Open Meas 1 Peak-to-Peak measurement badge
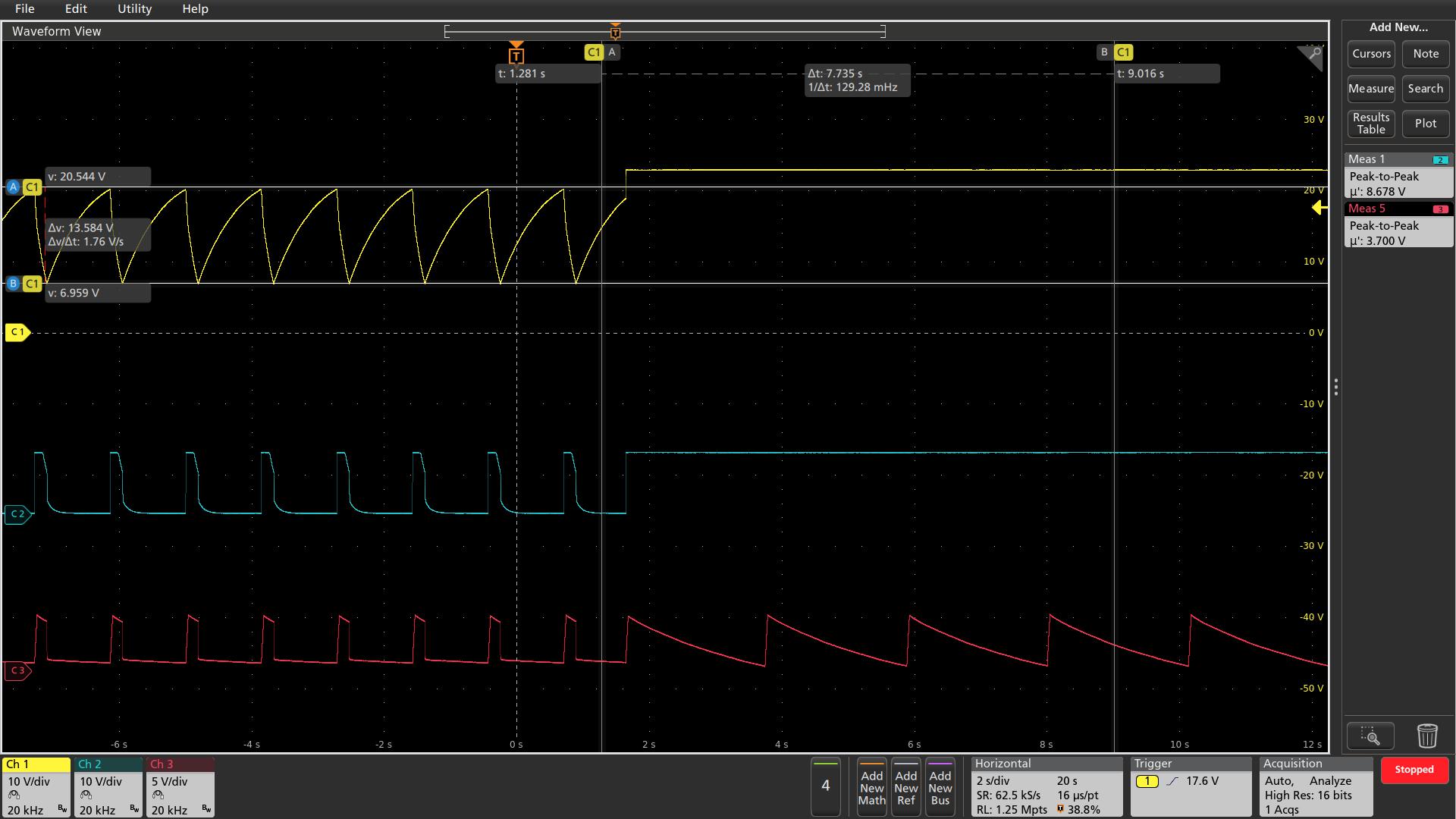The height and width of the screenshot is (819, 1456). (x=1398, y=176)
